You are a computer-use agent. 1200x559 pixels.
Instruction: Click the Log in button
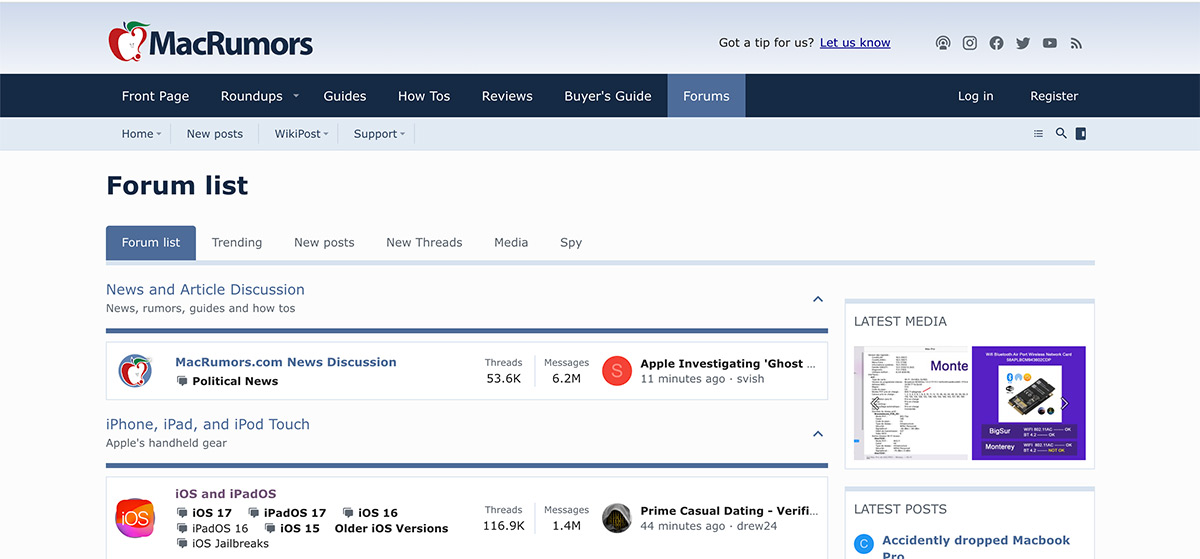coord(975,96)
